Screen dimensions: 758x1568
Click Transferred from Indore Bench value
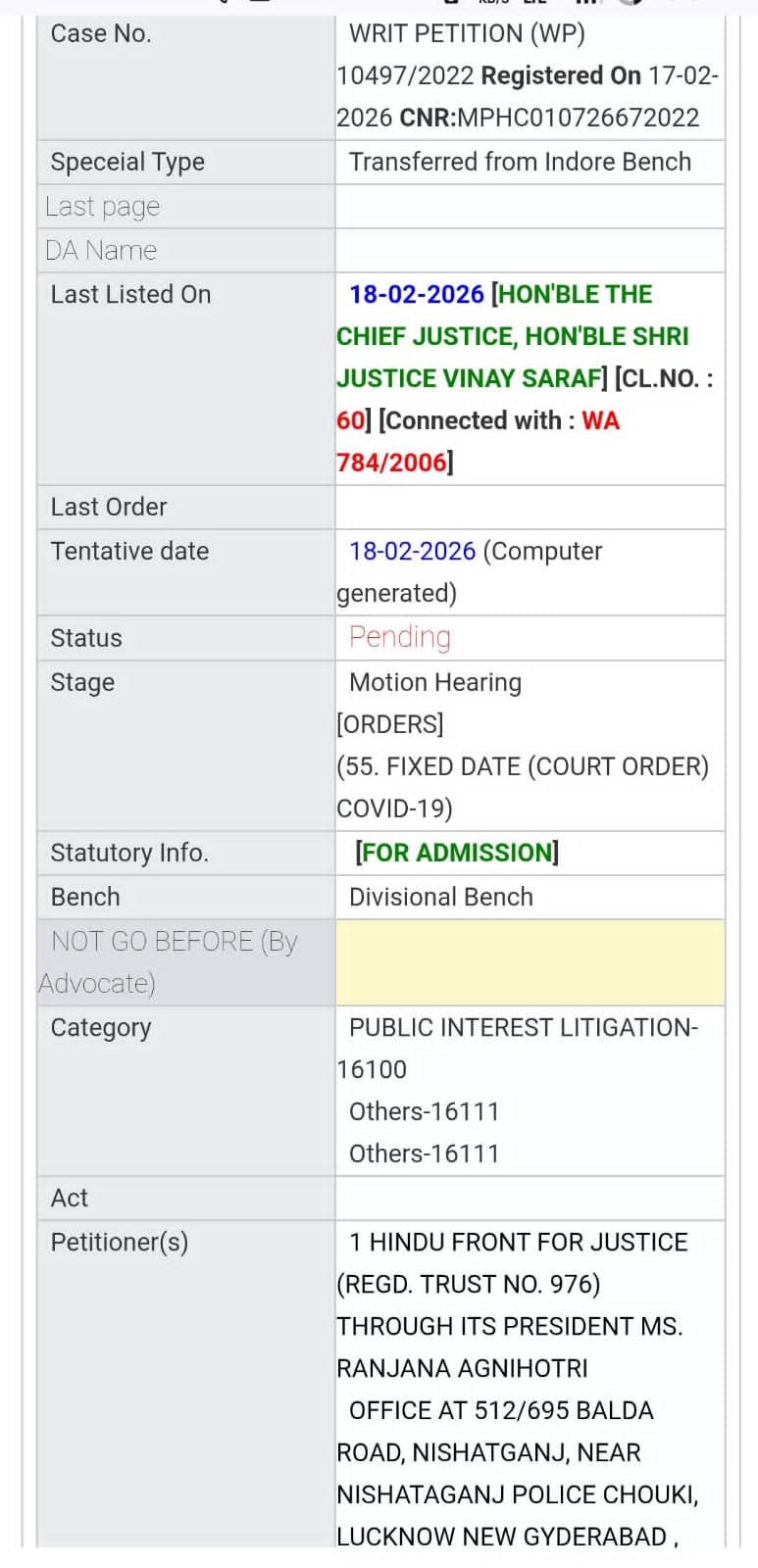(520, 162)
